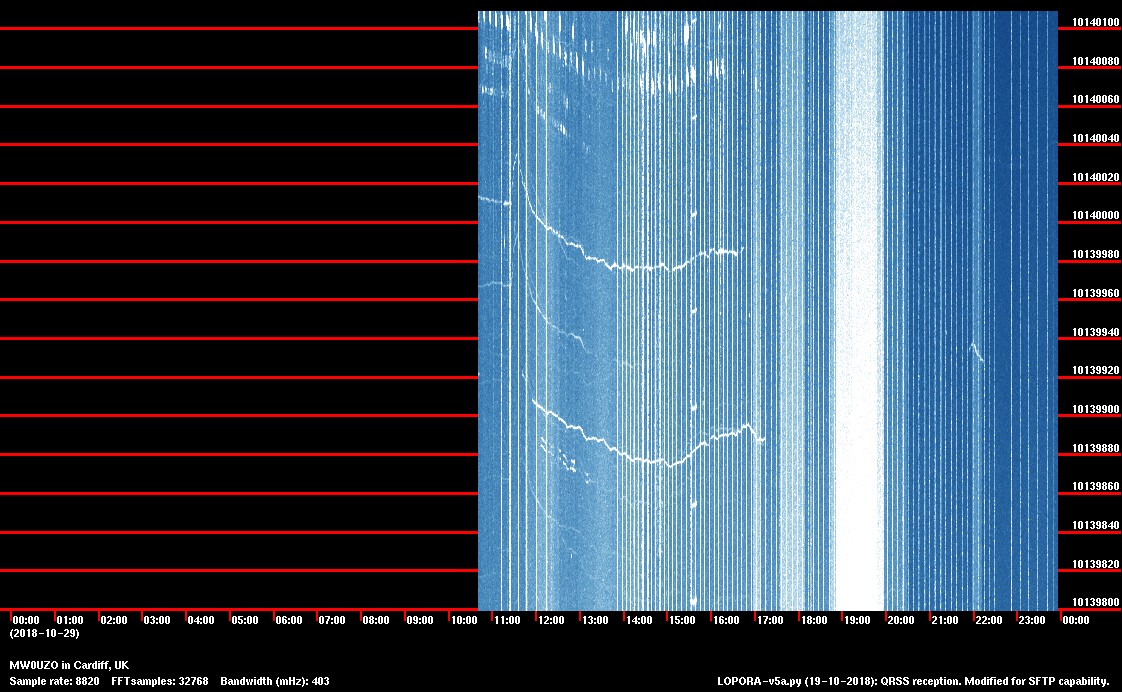Viewport: 1122px width, 692px height.
Task: Click the 05:00 time tick label
Action: [244, 621]
